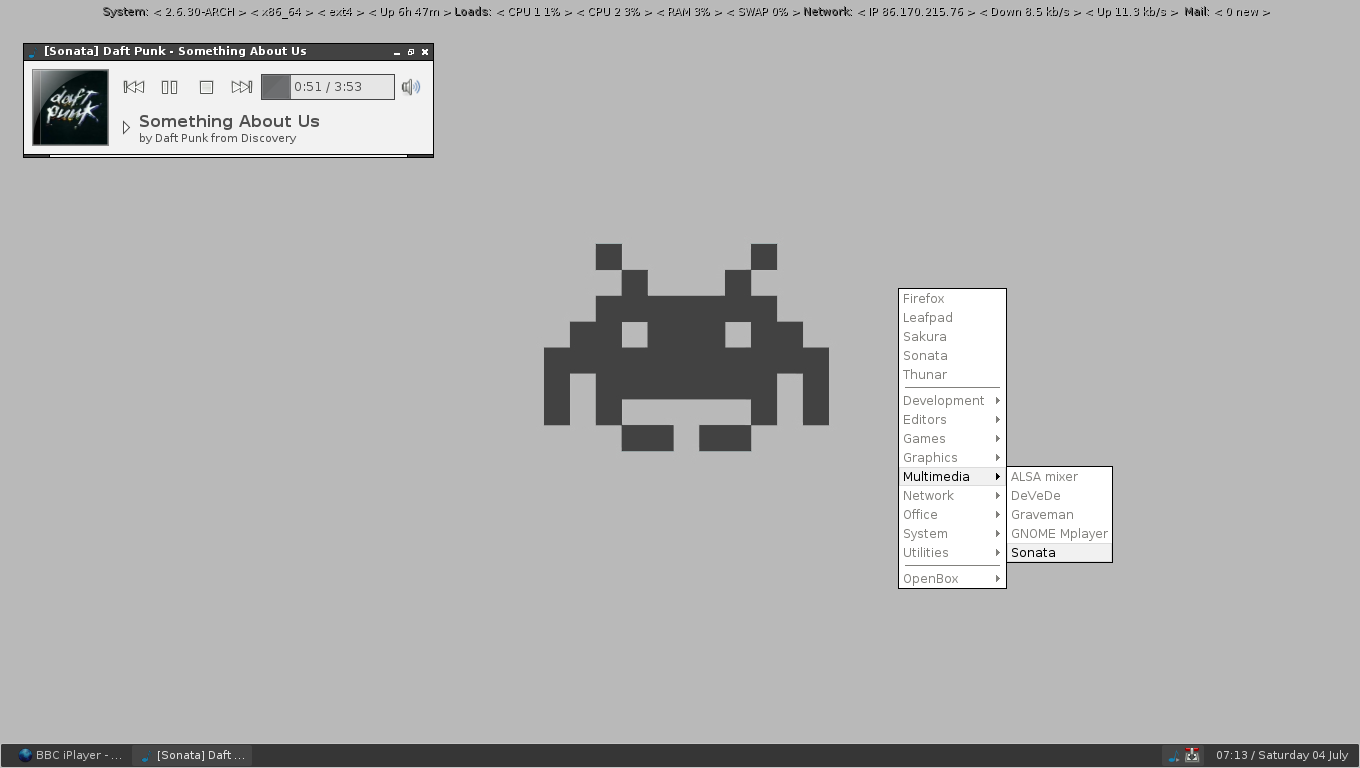1360x768 pixels.
Task: Pause the playing Daft Punk song
Action: (170, 87)
